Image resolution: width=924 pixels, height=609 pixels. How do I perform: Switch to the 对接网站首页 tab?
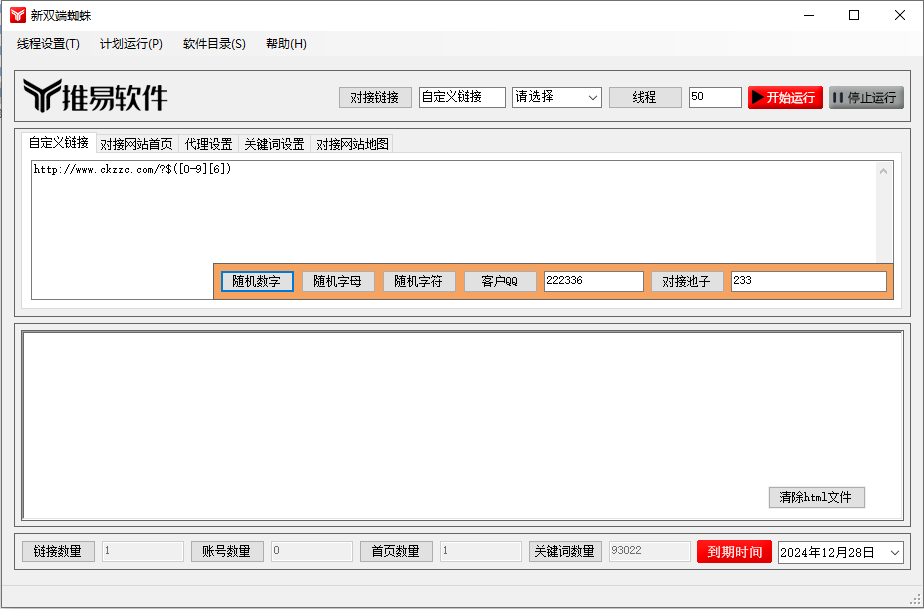pyautogui.click(x=136, y=144)
